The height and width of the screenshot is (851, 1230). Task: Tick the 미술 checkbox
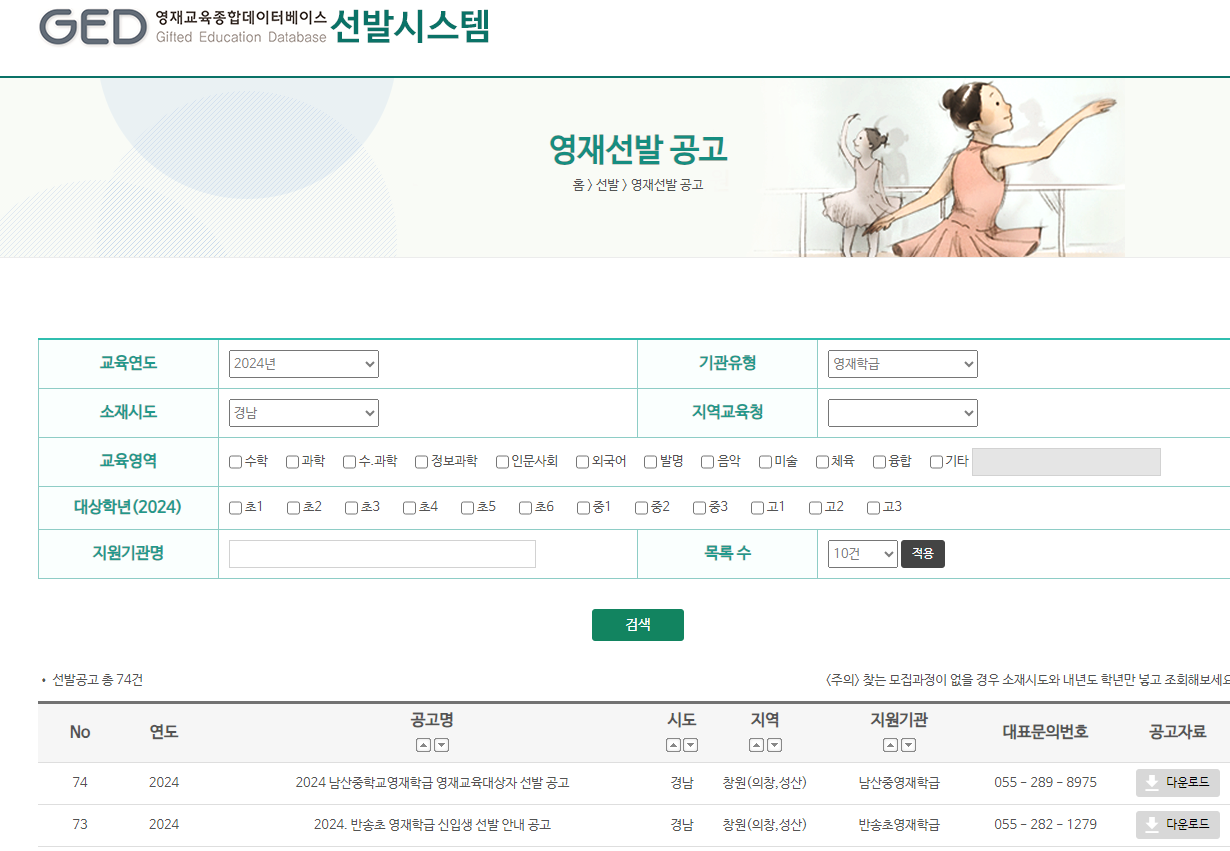(x=765, y=462)
